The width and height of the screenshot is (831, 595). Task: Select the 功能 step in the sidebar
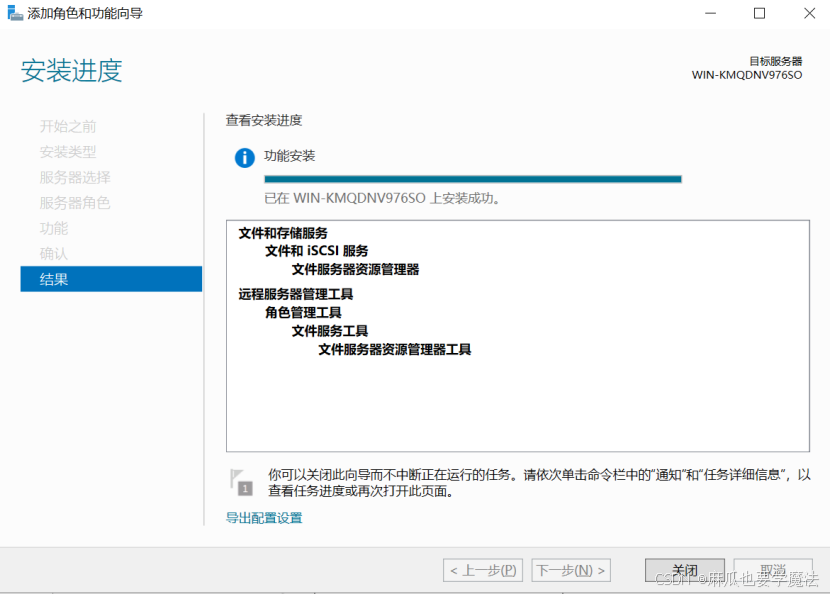(54, 228)
